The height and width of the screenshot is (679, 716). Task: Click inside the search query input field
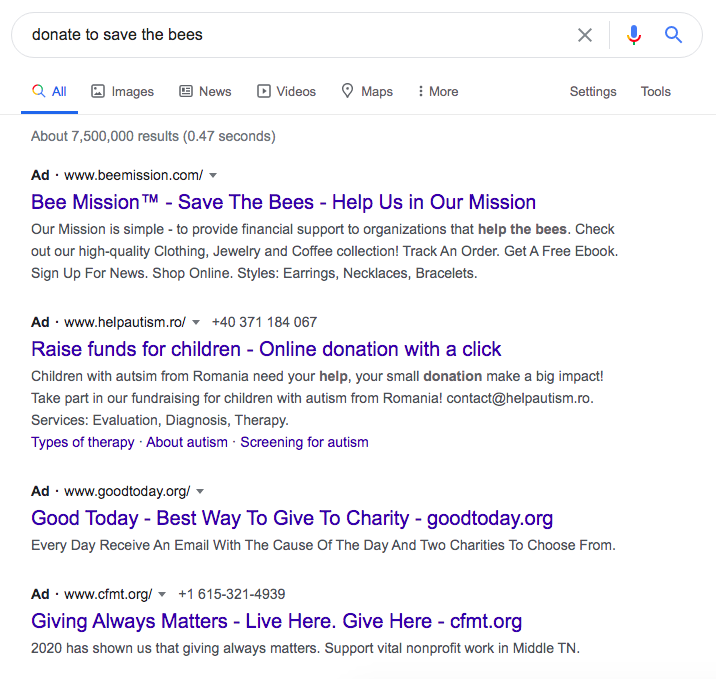[290, 35]
